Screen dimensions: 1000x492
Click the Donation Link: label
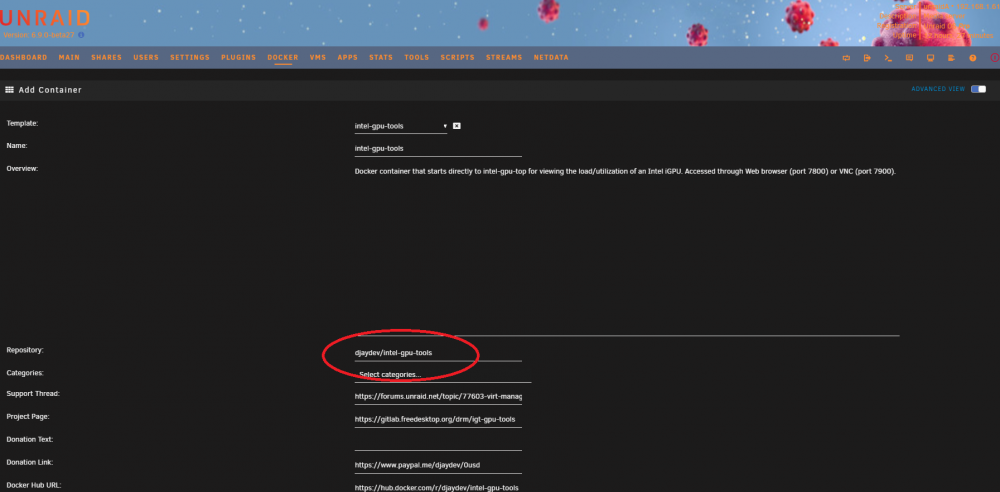coord(29,462)
